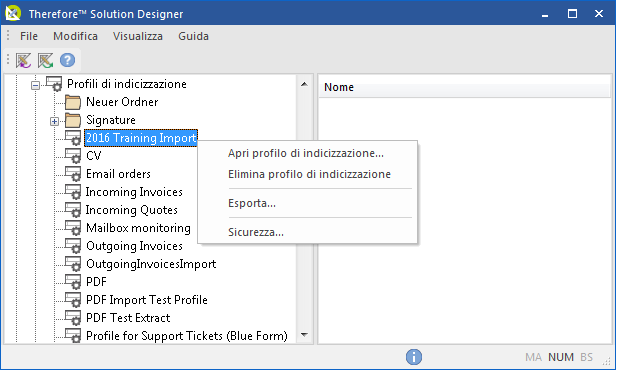This screenshot has width=617, height=371.
Task: Click the tree scrollbar down arrow
Action: click(304, 335)
